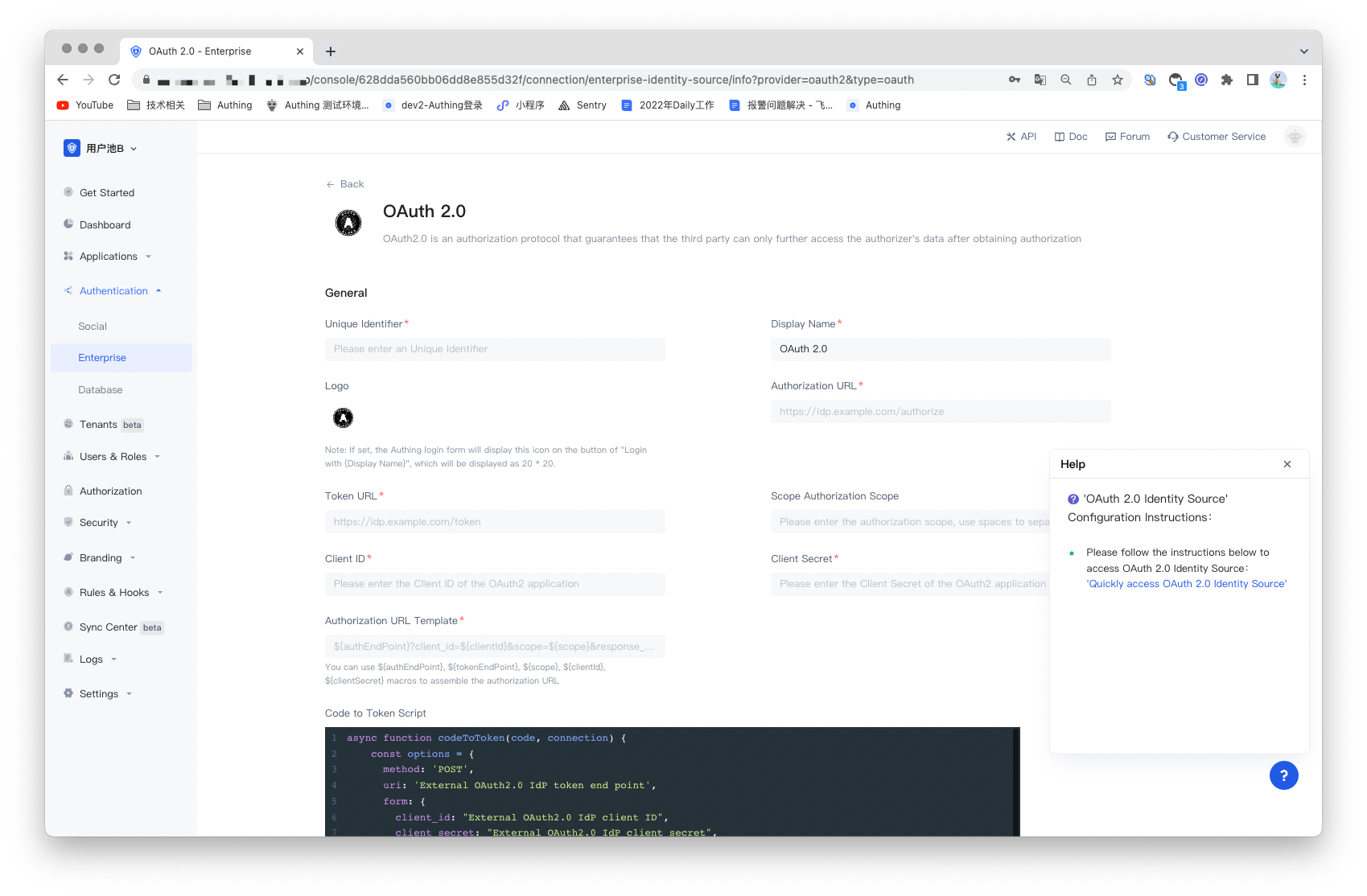Open Customer Service from the header
Viewport: 1367px width, 896px height.
click(1217, 137)
